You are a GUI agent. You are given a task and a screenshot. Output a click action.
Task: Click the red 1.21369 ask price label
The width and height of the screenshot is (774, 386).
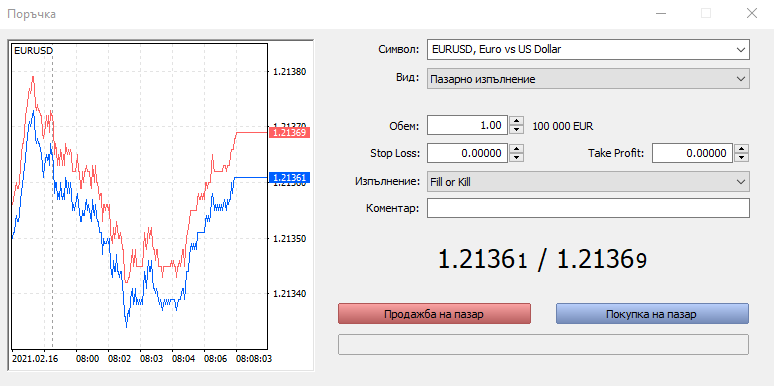click(x=289, y=132)
